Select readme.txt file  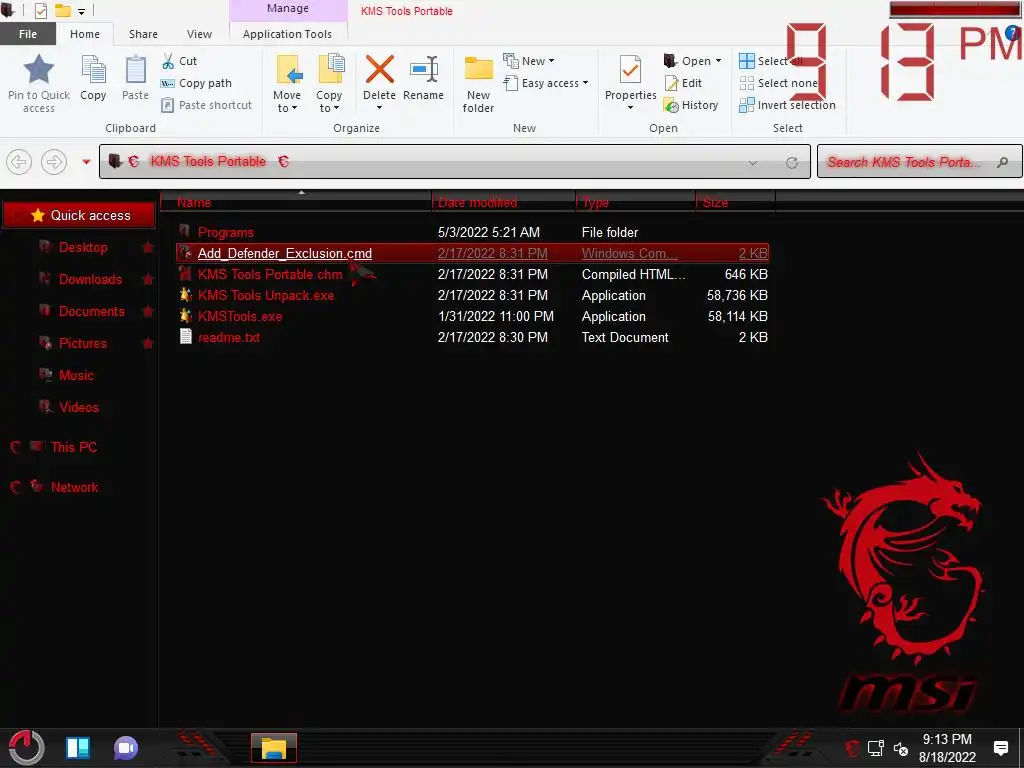point(229,337)
